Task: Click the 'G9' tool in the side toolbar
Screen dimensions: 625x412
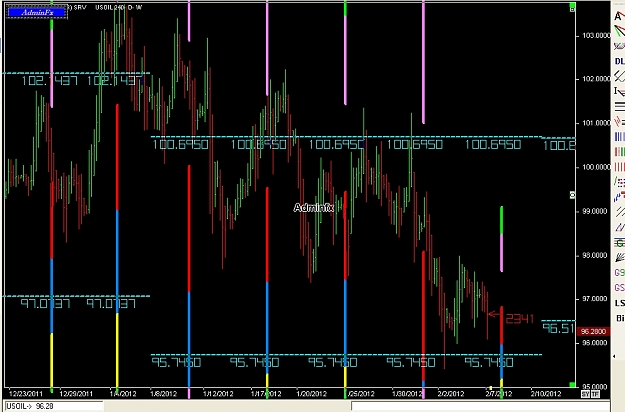Action: [619, 273]
